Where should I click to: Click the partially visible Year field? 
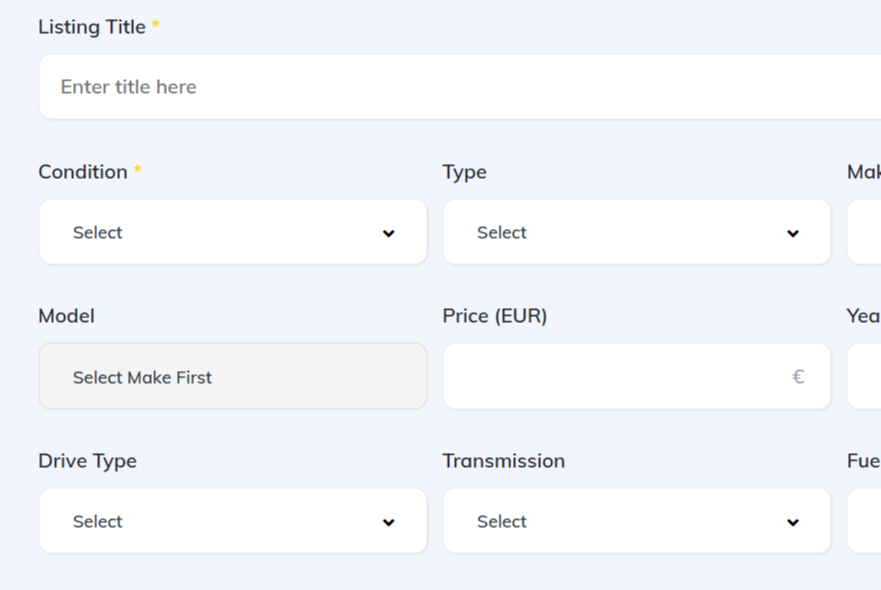pyautogui.click(x=865, y=377)
